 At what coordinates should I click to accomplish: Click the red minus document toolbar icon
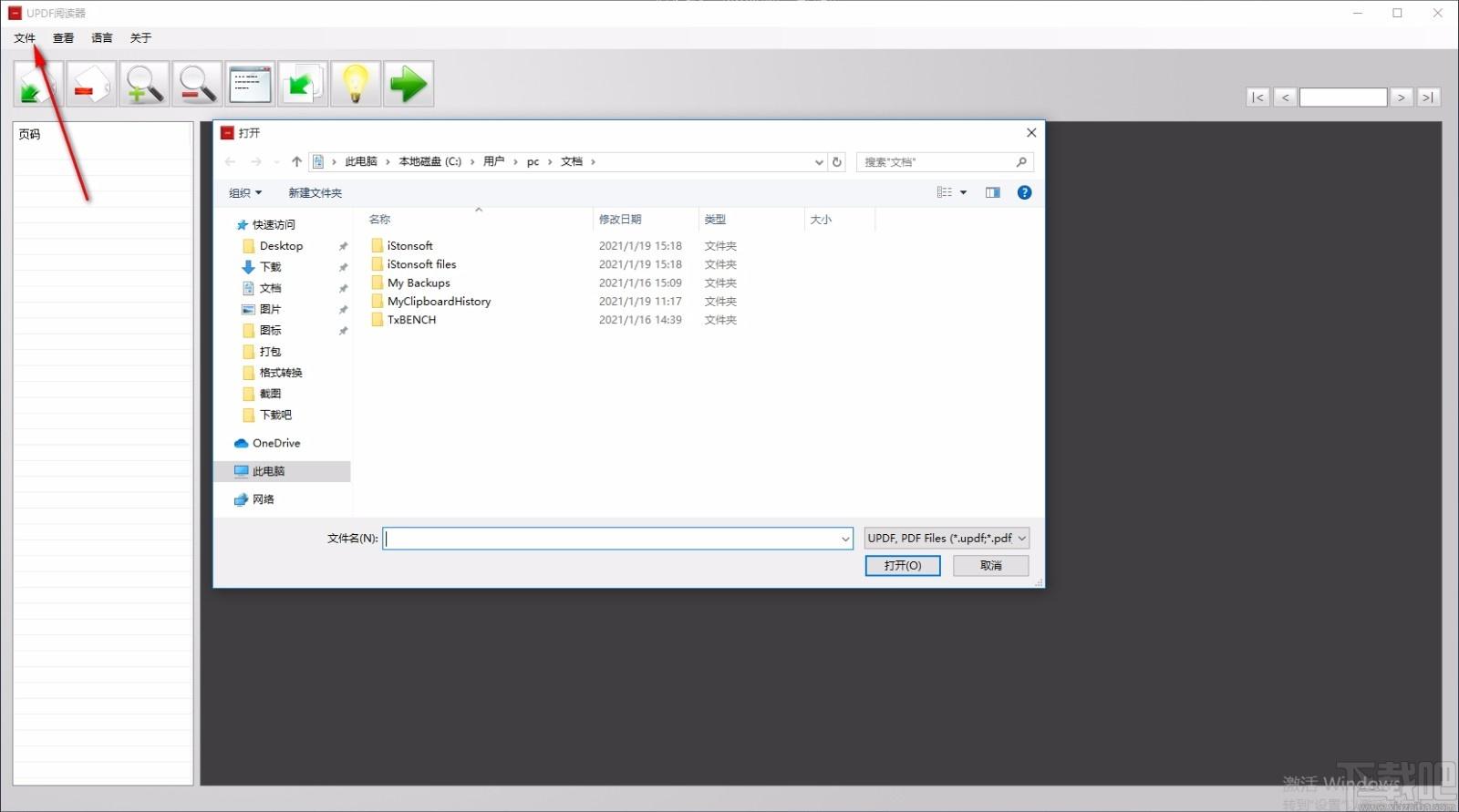coord(91,85)
